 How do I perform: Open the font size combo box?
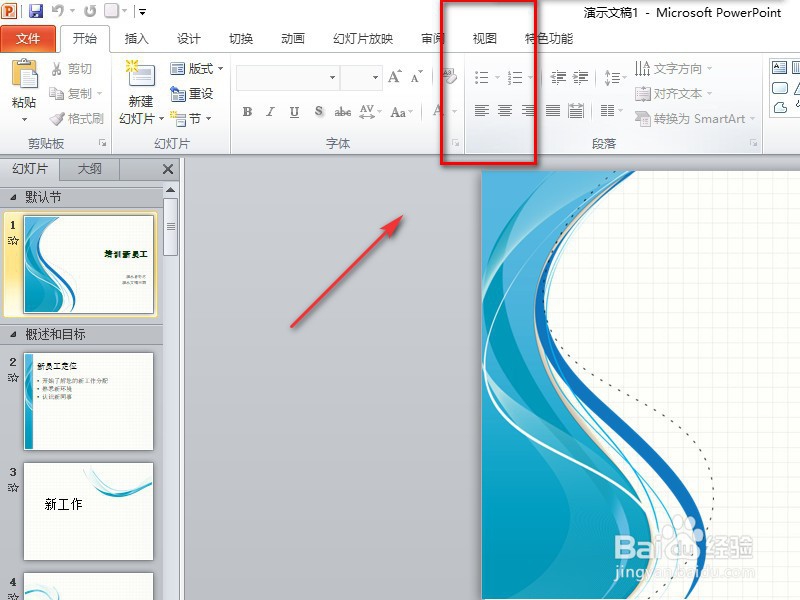pyautogui.click(x=361, y=78)
